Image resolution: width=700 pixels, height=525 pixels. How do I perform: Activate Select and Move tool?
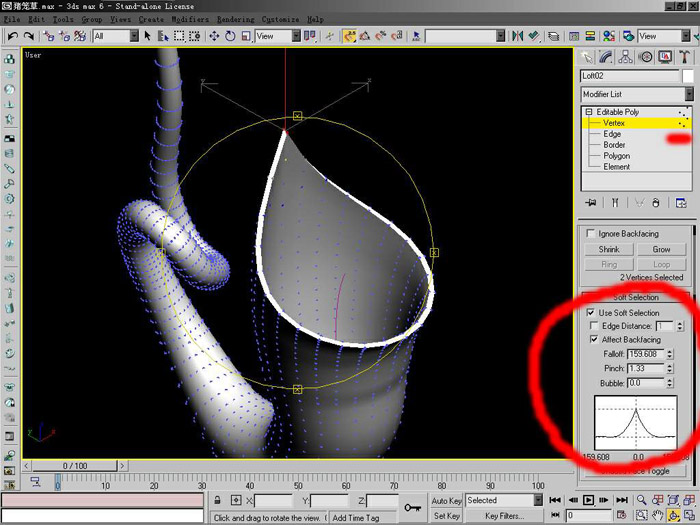[x=214, y=36]
